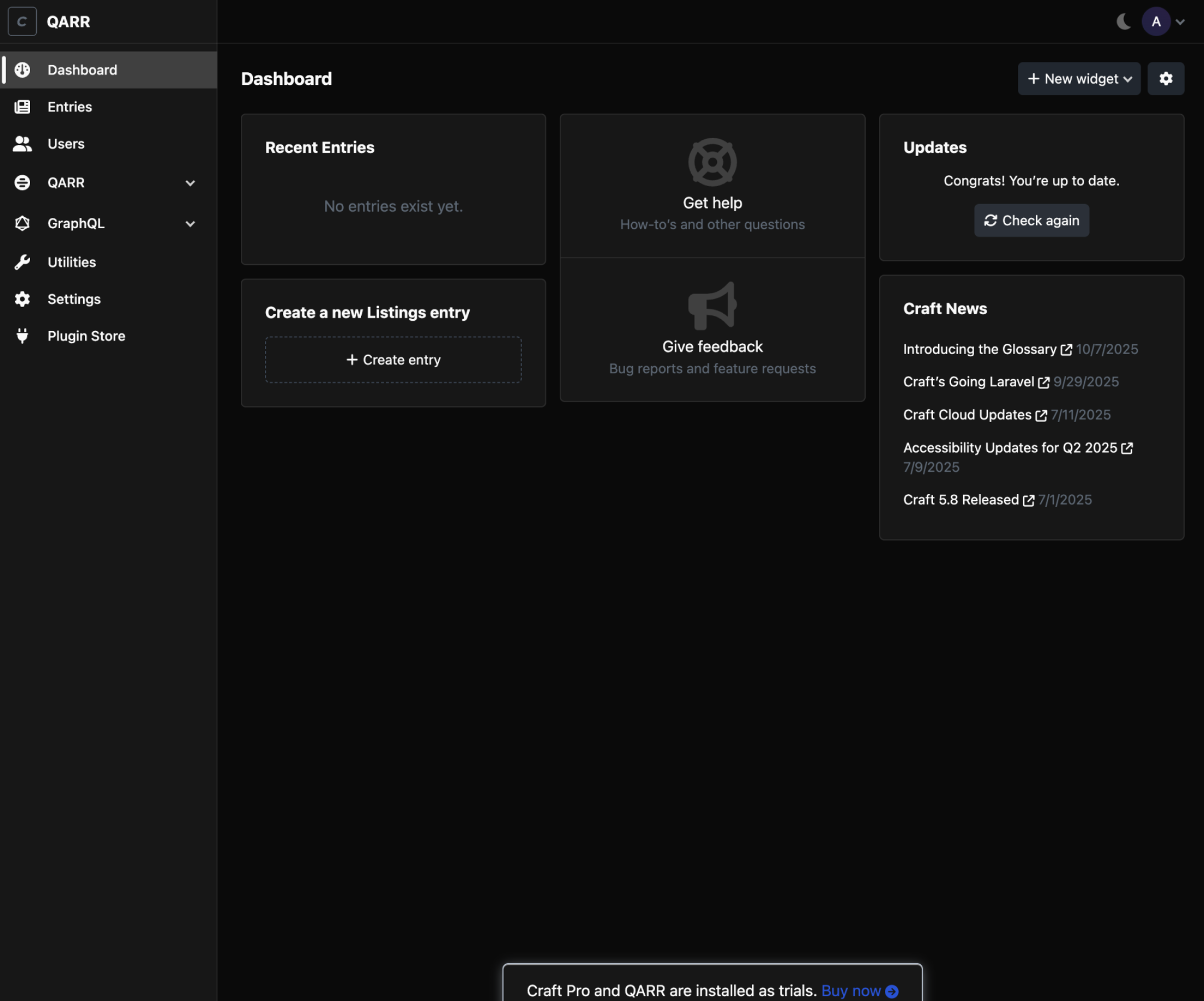The image size is (1204, 1001).
Task: Click the Get help lifebuoy icon
Action: 712,162
